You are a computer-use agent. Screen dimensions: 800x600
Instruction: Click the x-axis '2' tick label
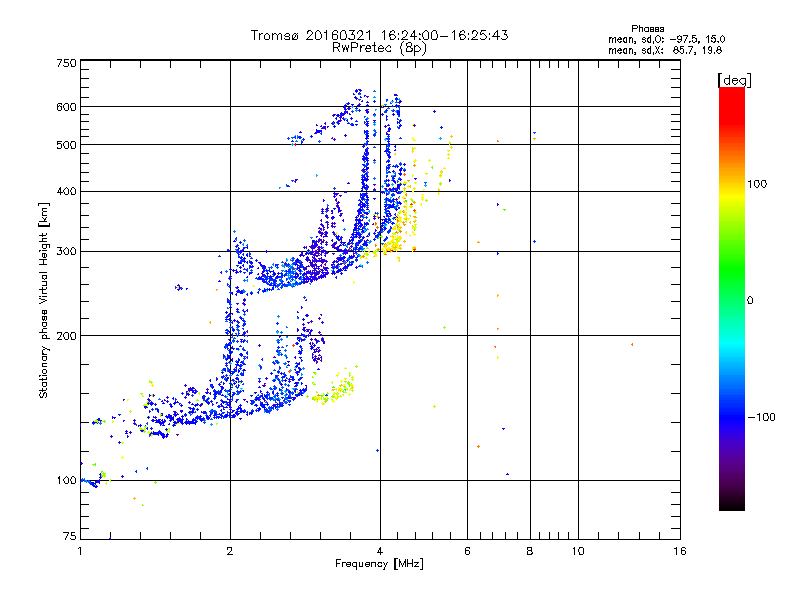pos(230,551)
